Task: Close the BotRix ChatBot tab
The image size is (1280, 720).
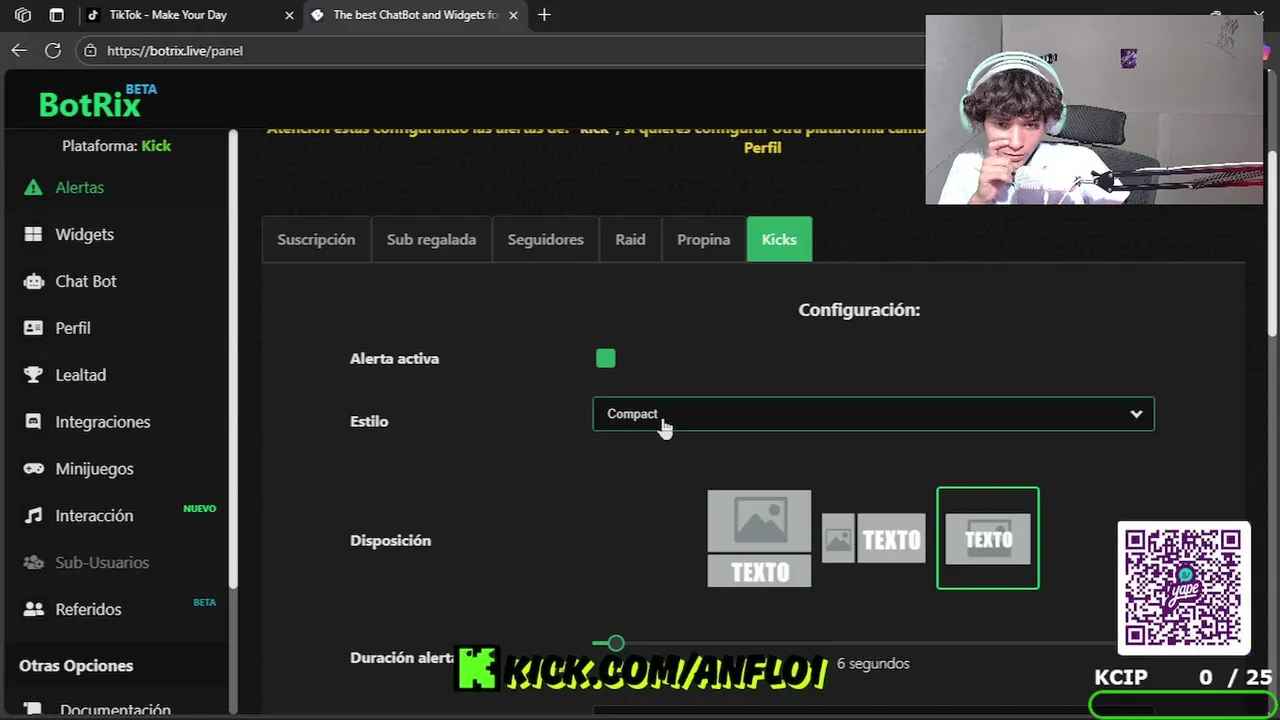Action: [x=513, y=15]
